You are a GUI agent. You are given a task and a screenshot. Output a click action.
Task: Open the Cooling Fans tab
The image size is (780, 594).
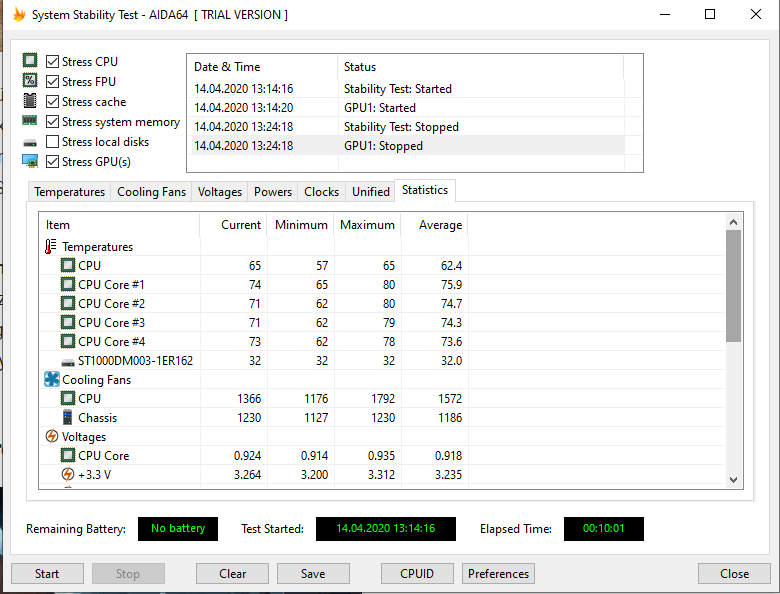[x=151, y=192]
